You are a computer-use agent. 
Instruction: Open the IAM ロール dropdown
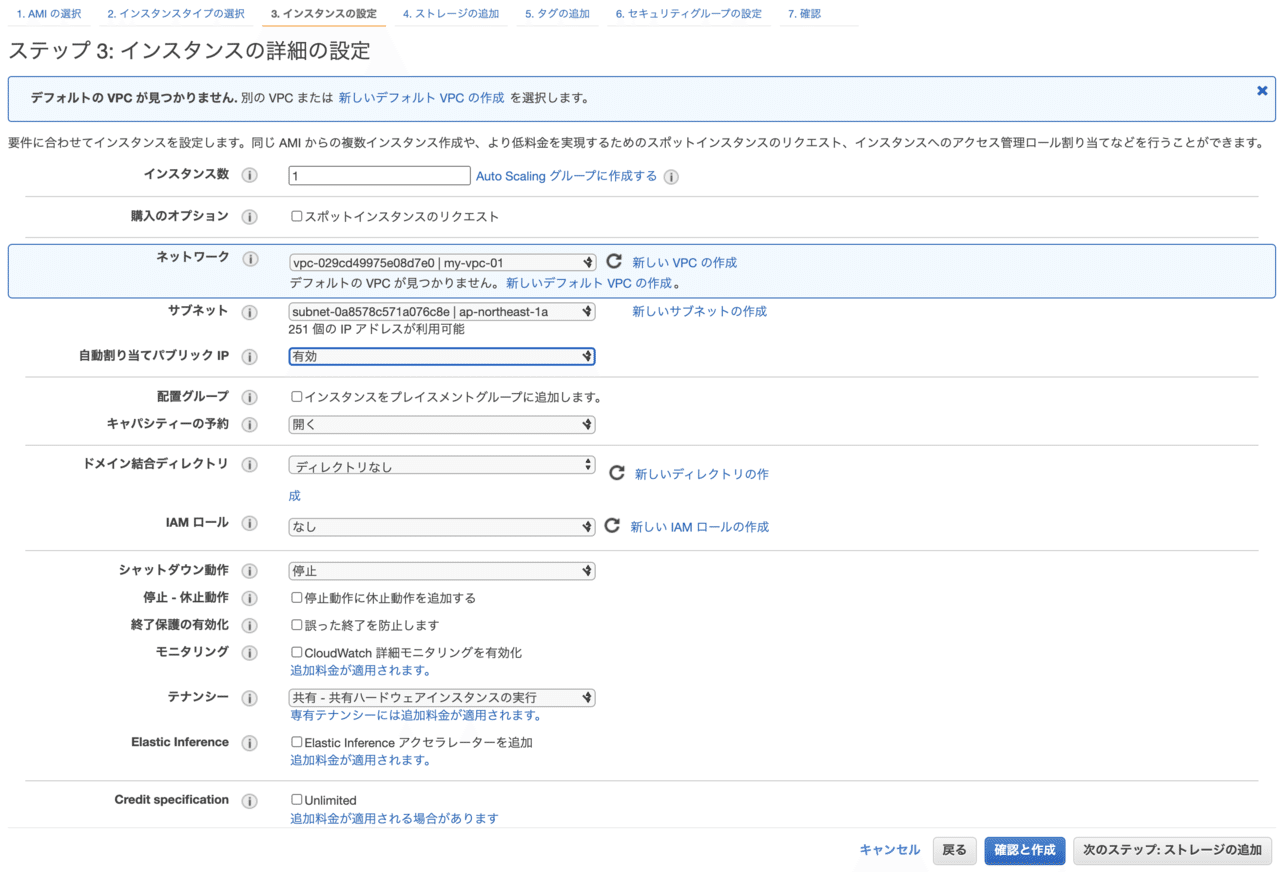(x=442, y=526)
